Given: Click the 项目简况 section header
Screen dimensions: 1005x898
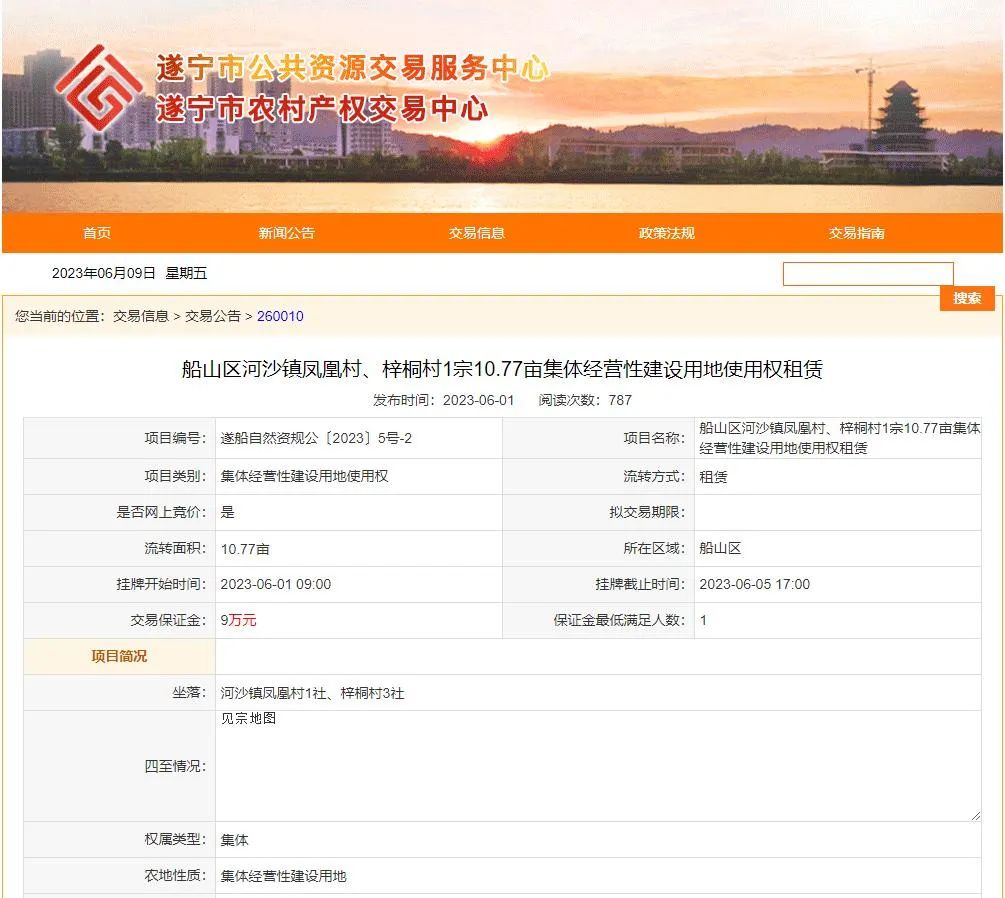Looking at the screenshot, I should [119, 656].
